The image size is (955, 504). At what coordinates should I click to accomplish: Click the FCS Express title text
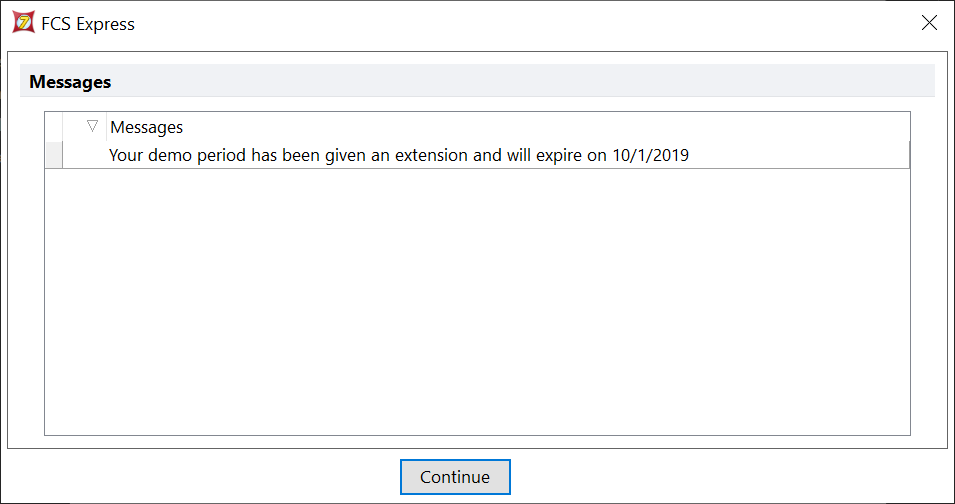click(88, 24)
